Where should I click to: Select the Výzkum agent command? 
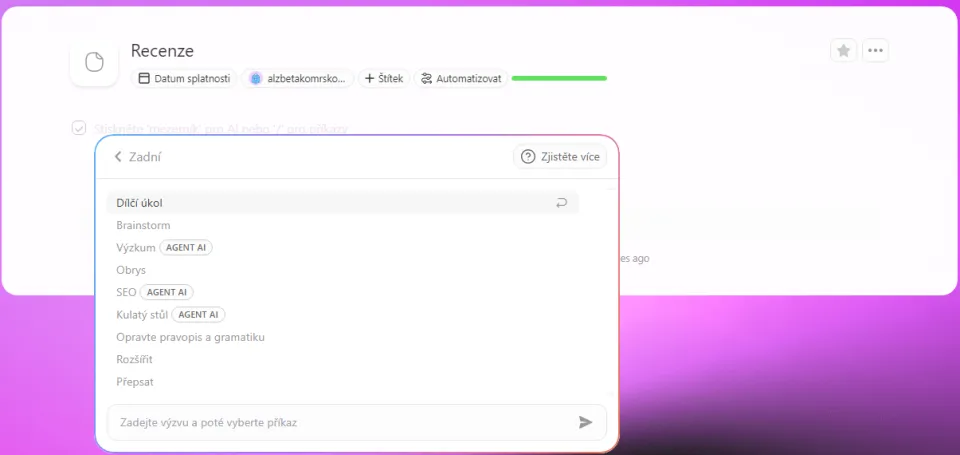(136, 247)
